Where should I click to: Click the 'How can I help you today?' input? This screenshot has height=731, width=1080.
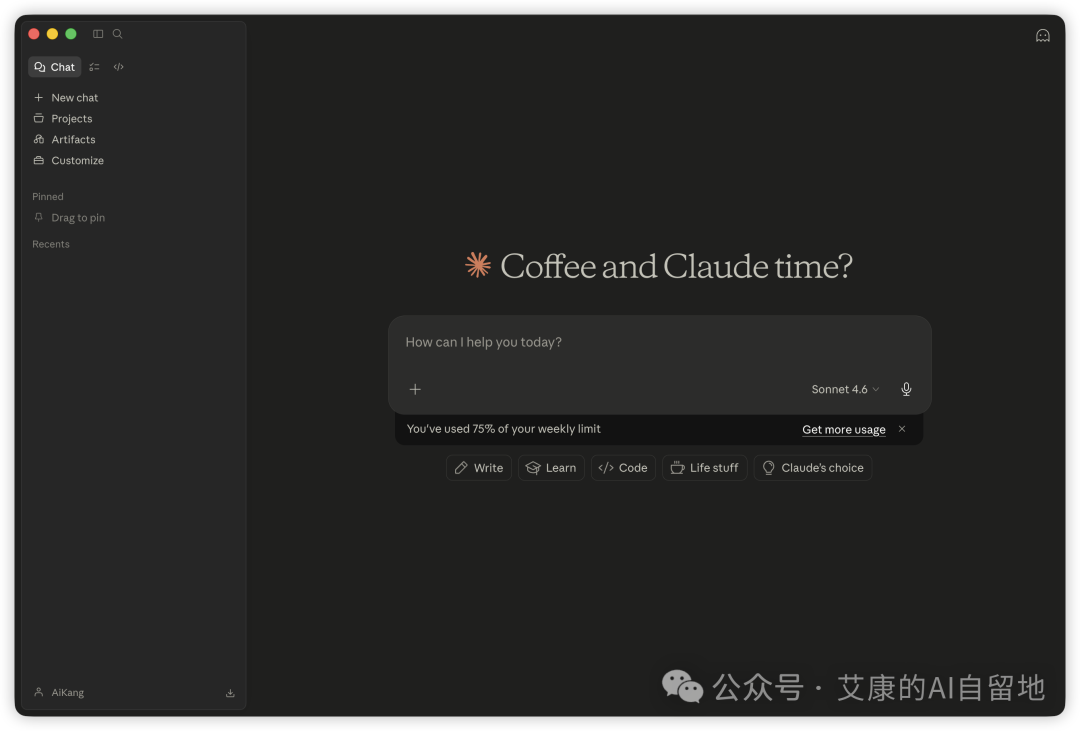tap(640, 342)
